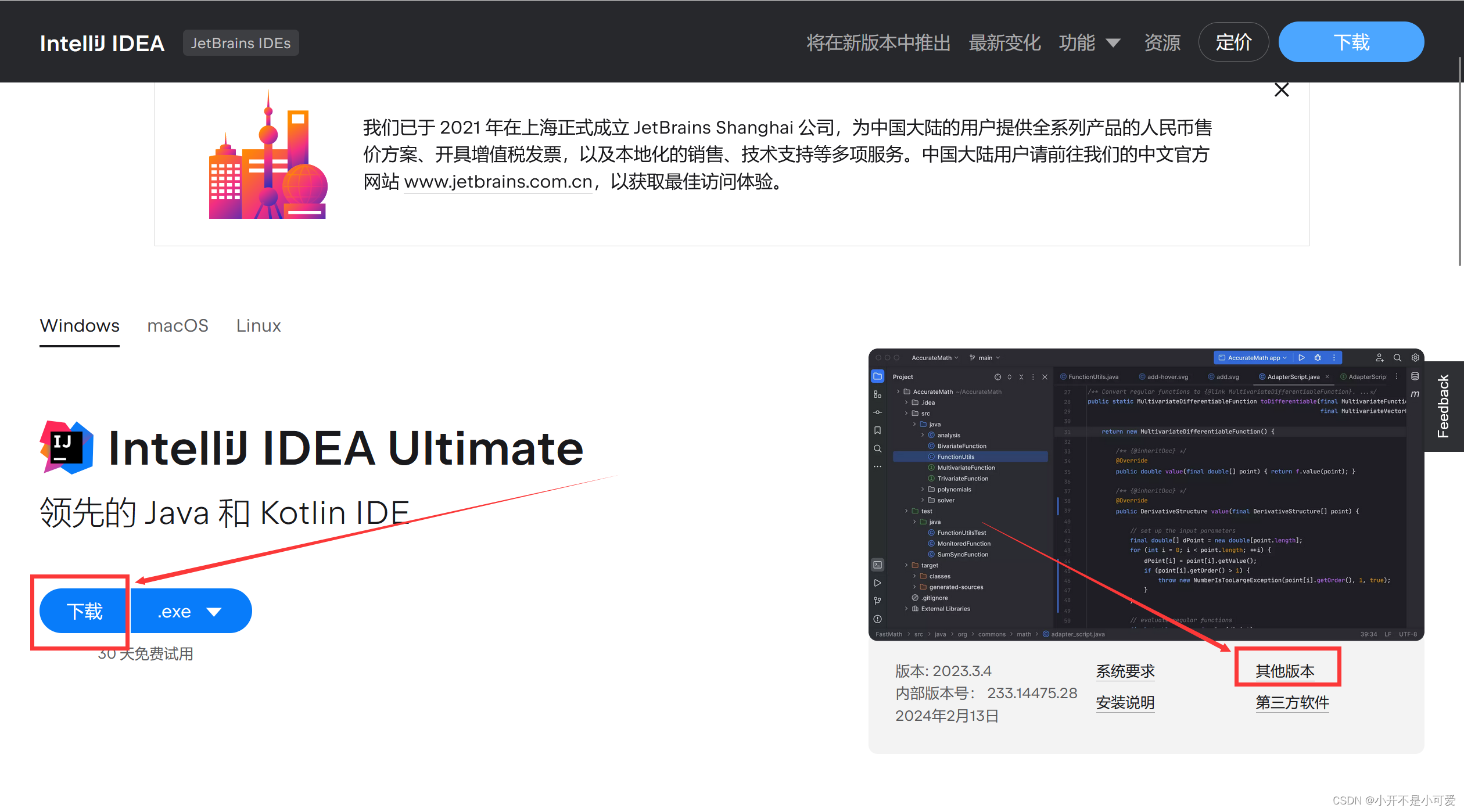Screen dimensions: 1464x812
Task: Close the JetBrains Shanghai notice banner
Action: pos(1281,90)
